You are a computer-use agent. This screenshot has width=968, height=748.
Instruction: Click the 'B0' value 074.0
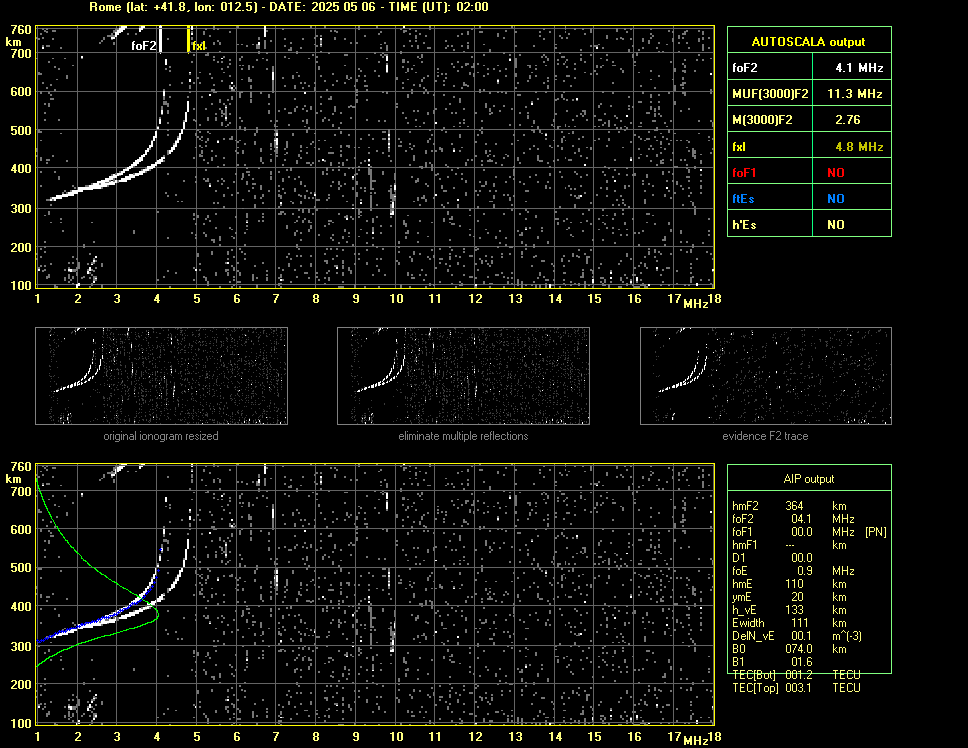tap(799, 649)
